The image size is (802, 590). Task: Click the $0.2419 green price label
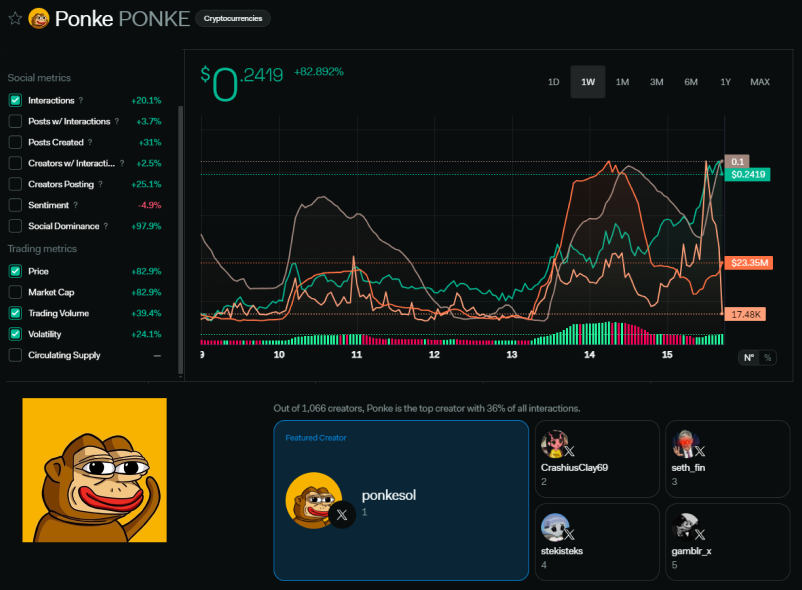(748, 174)
